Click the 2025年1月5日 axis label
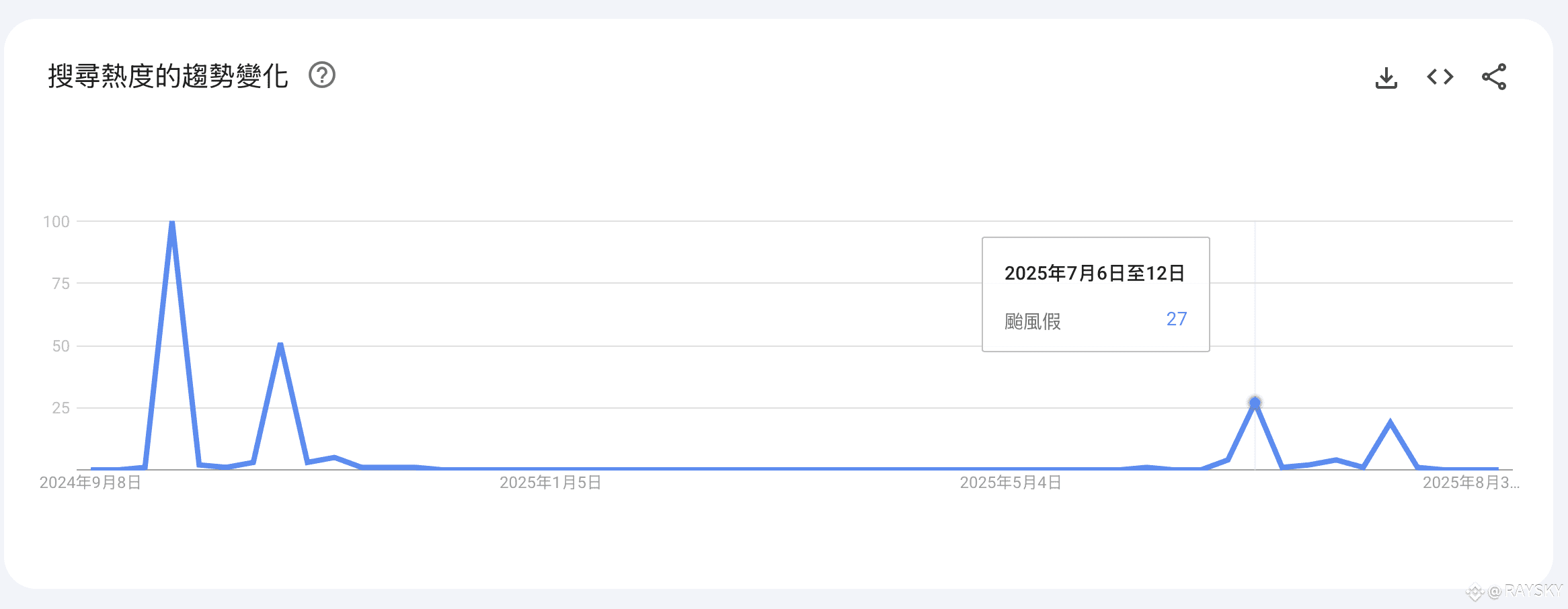Image resolution: width=1568 pixels, height=609 pixels. pos(550,483)
